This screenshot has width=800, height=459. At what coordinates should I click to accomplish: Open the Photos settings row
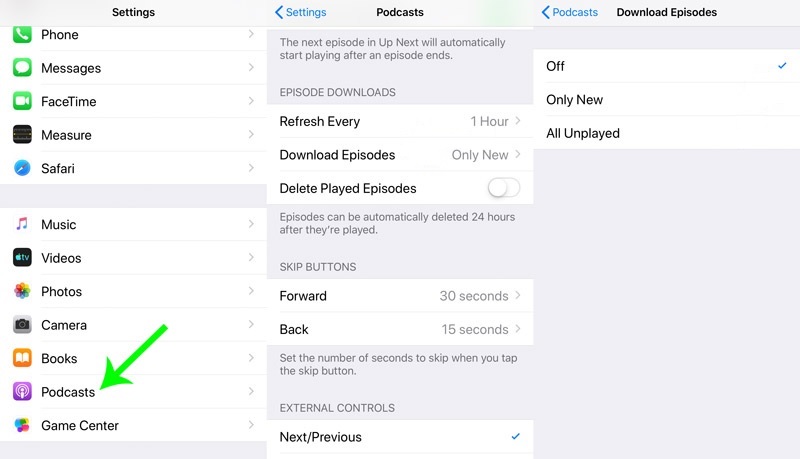pyautogui.click(x=133, y=292)
